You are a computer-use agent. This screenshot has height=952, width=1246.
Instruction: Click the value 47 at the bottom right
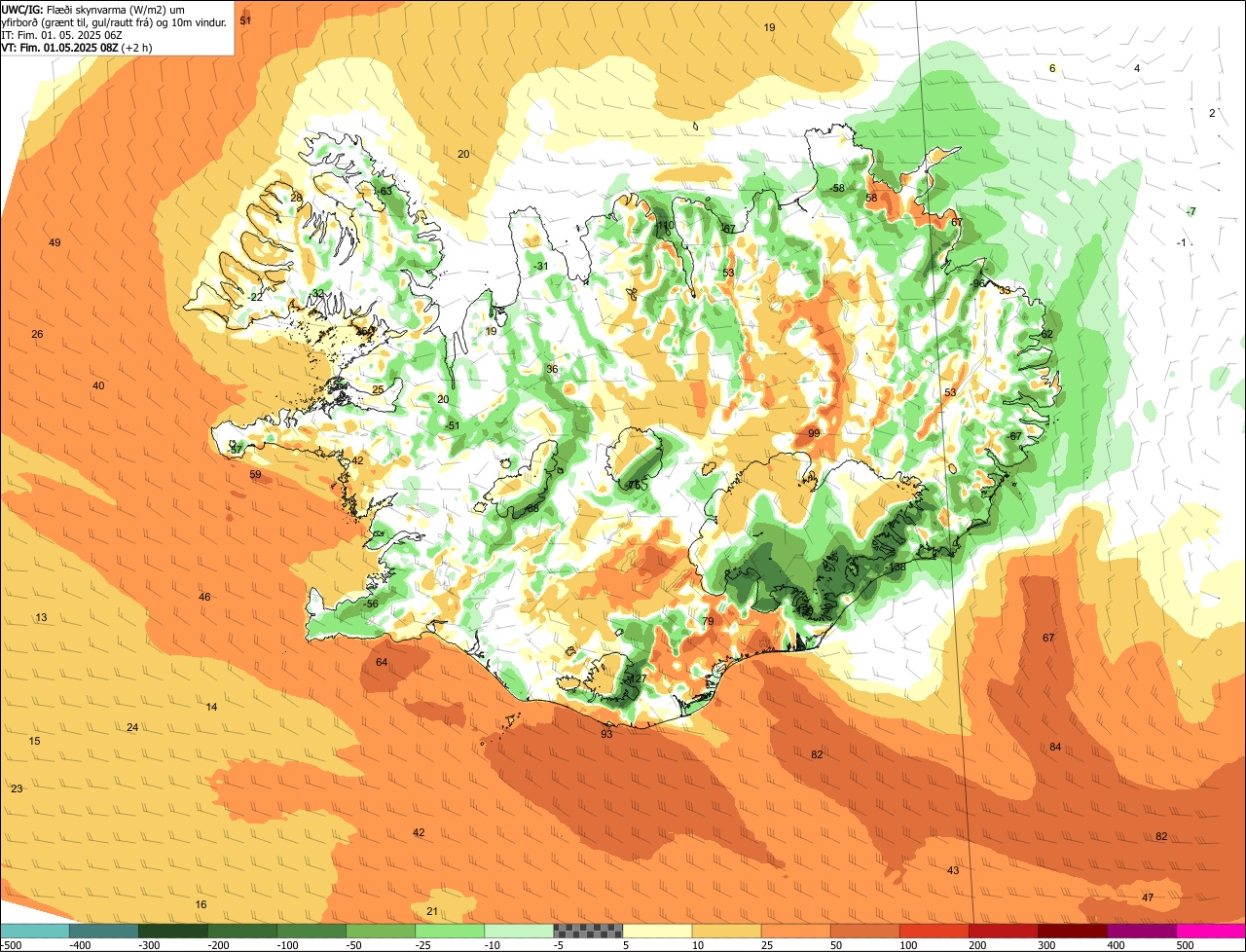[1148, 897]
